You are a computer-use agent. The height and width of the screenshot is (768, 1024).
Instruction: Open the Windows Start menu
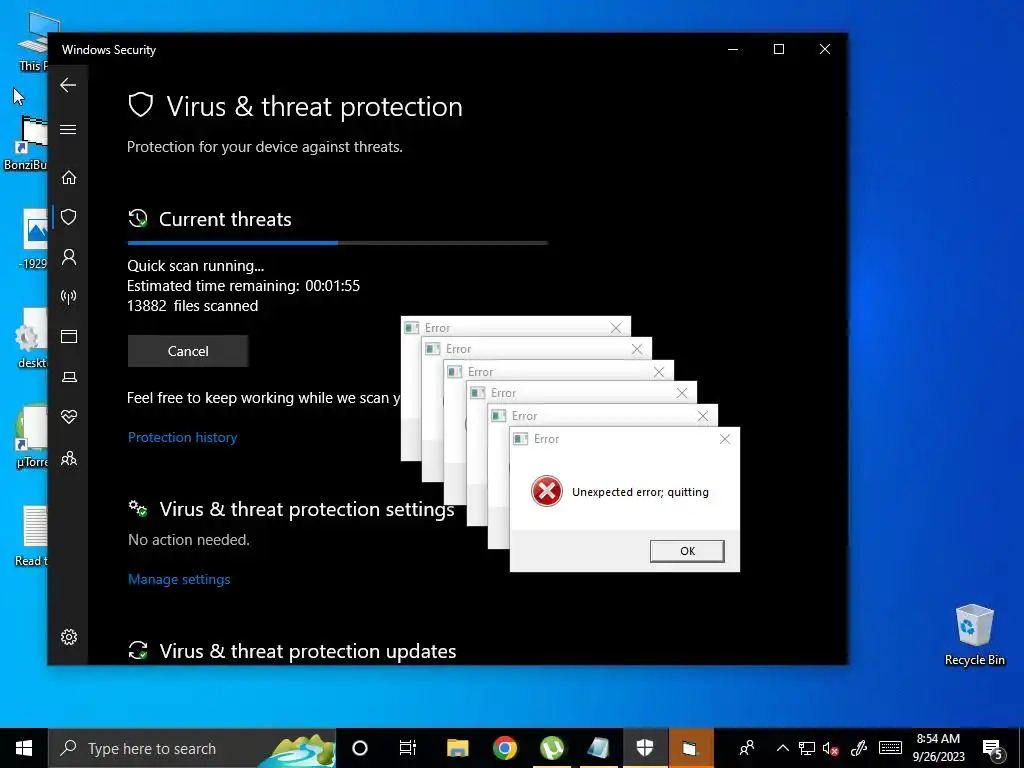pos(24,748)
